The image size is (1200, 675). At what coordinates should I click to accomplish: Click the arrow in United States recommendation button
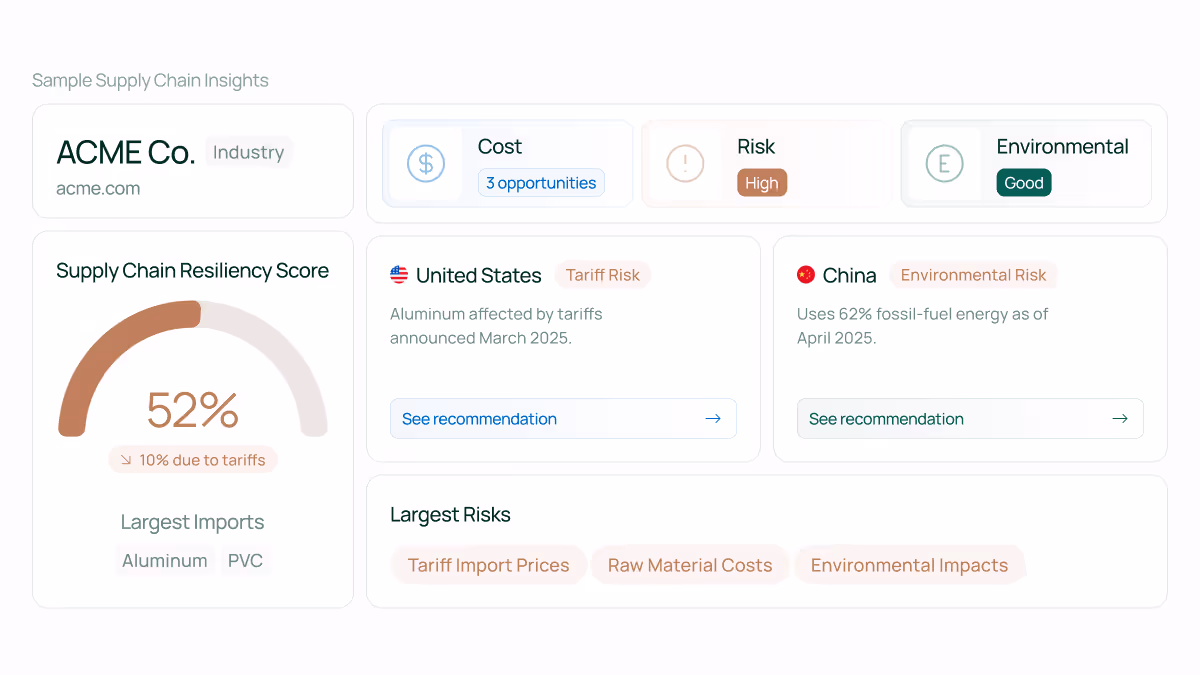pos(713,419)
